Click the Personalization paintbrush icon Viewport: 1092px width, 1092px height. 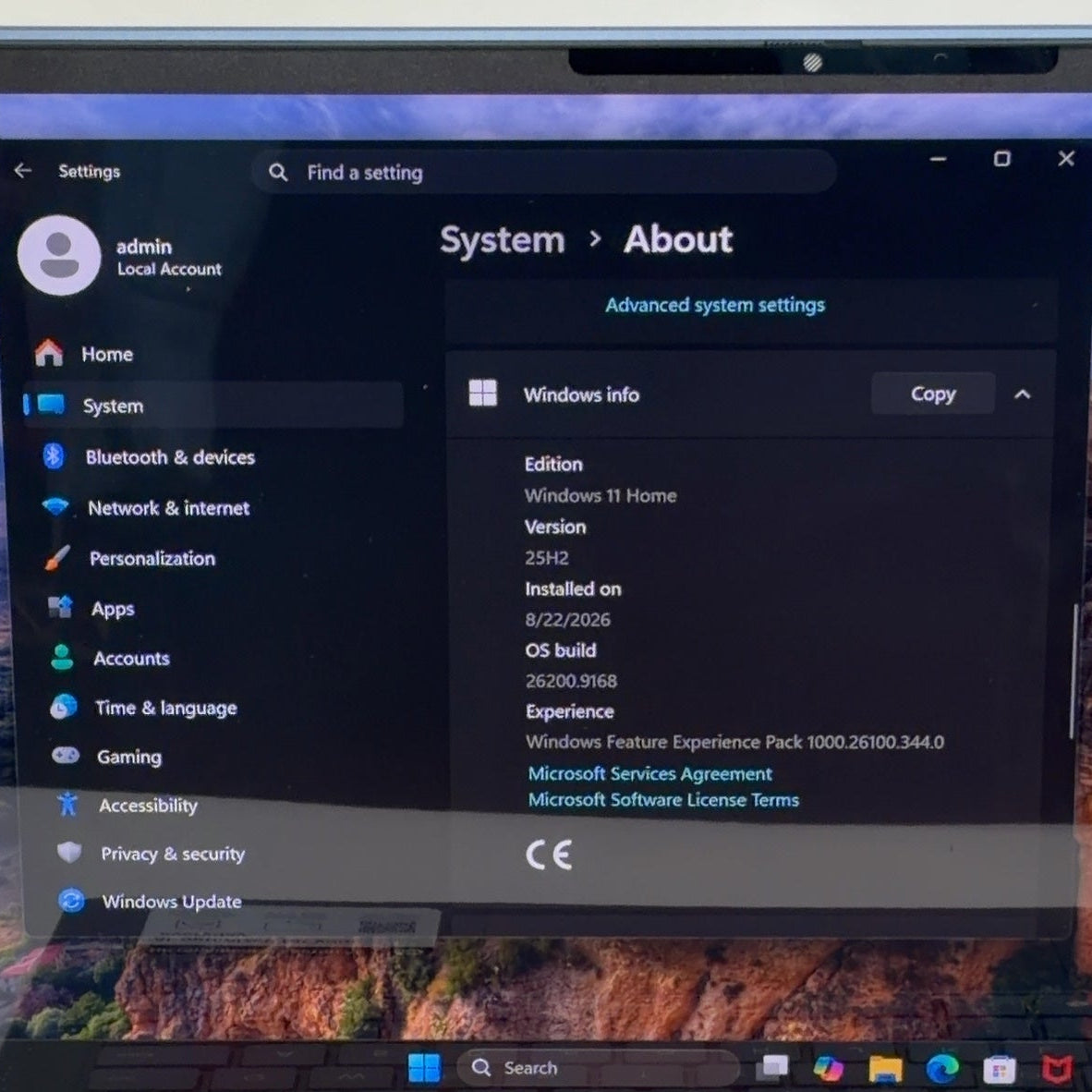[x=57, y=558]
